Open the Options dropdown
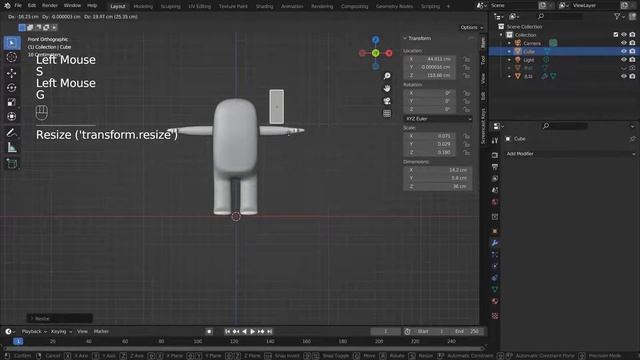The height and width of the screenshot is (360, 640). click(x=471, y=27)
